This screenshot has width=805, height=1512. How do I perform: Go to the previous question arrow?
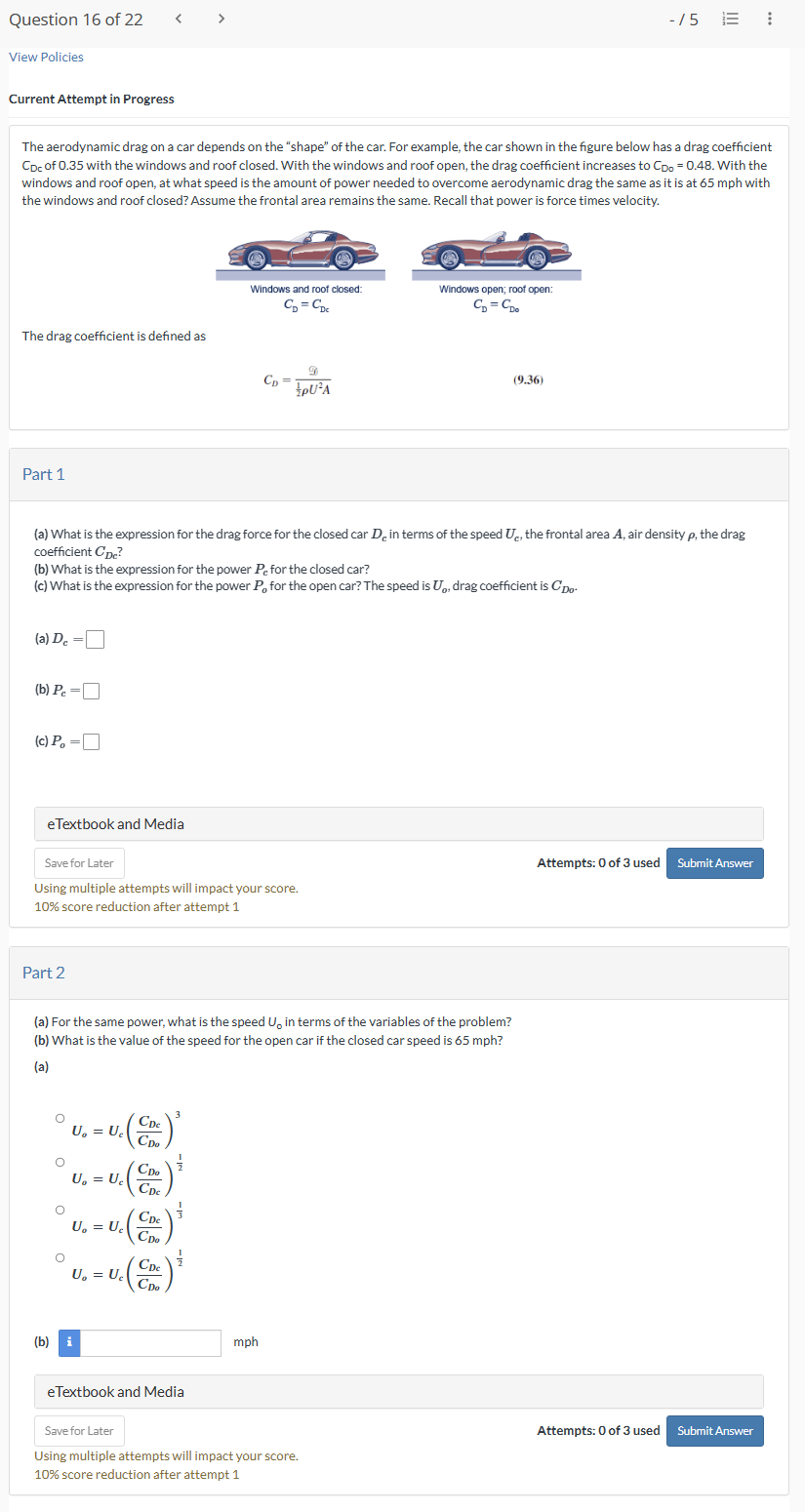[x=179, y=19]
